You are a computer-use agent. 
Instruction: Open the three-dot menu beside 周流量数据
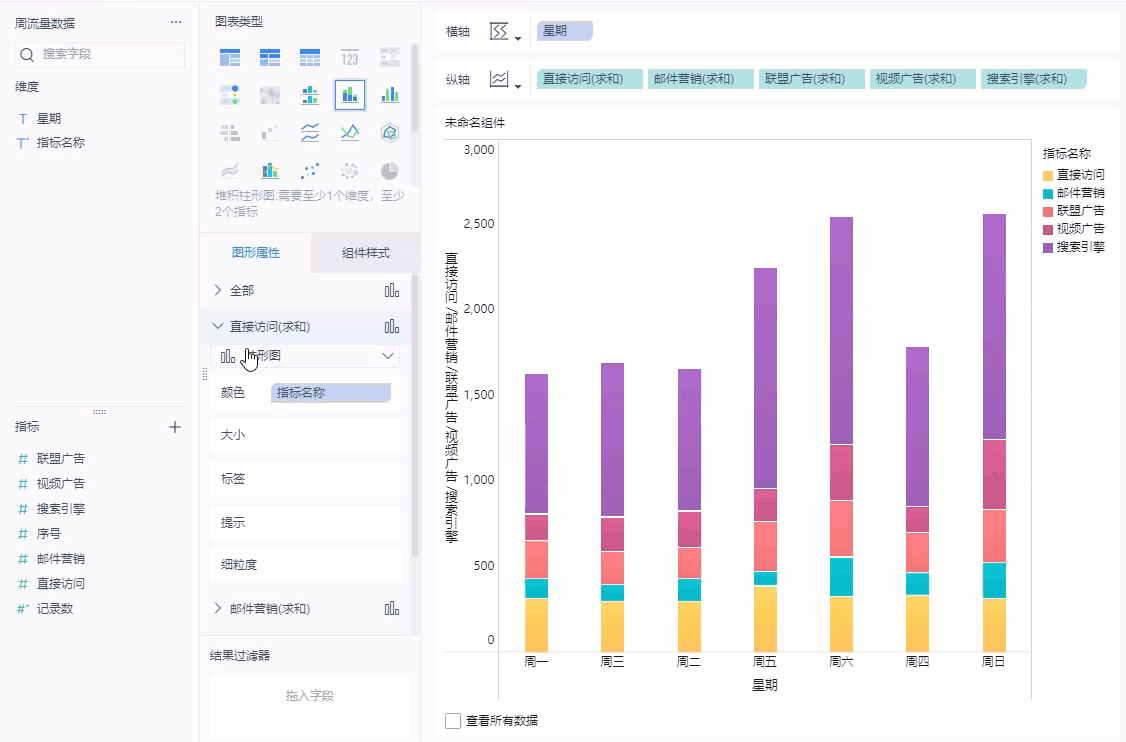coord(176,22)
